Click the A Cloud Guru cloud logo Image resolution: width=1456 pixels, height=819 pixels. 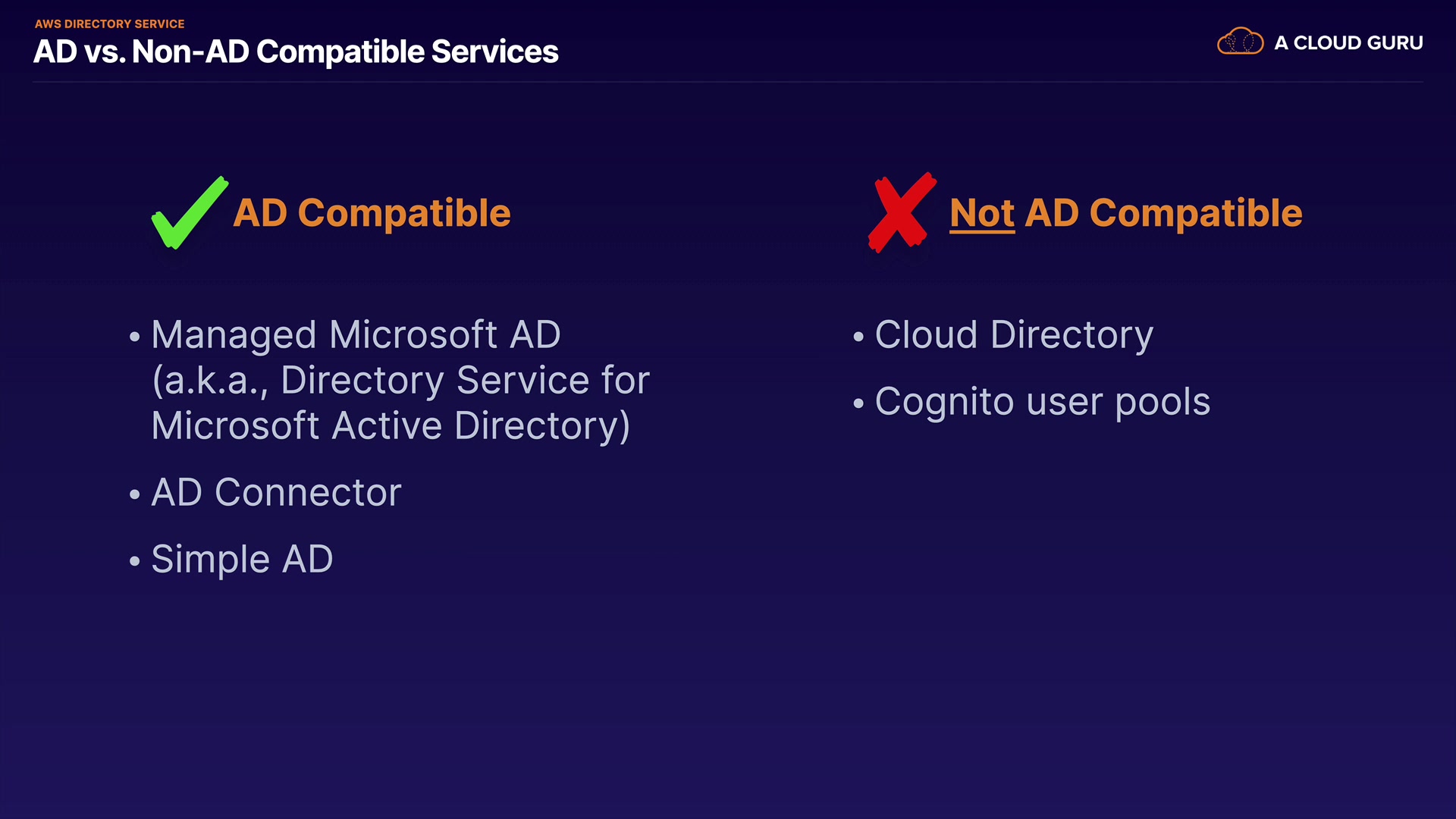(1240, 42)
